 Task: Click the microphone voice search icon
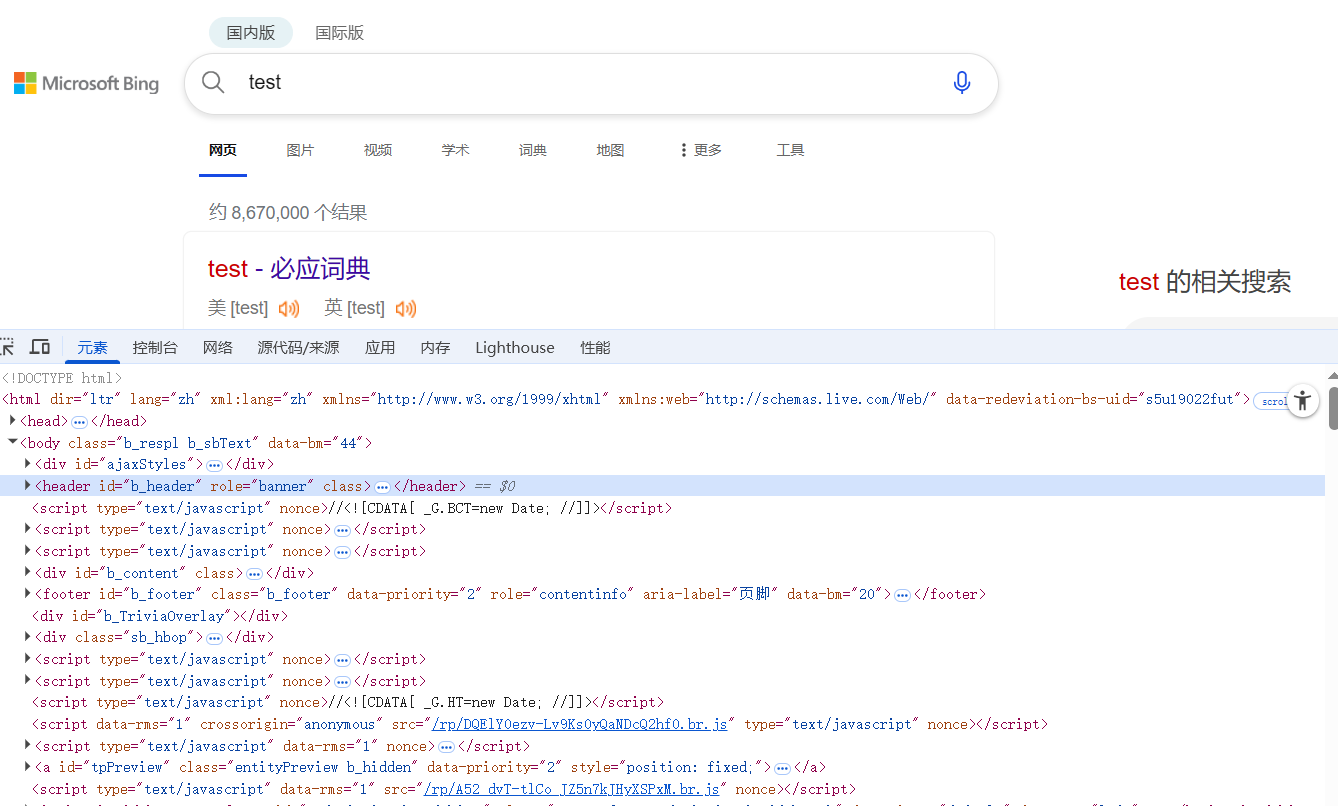(x=962, y=82)
